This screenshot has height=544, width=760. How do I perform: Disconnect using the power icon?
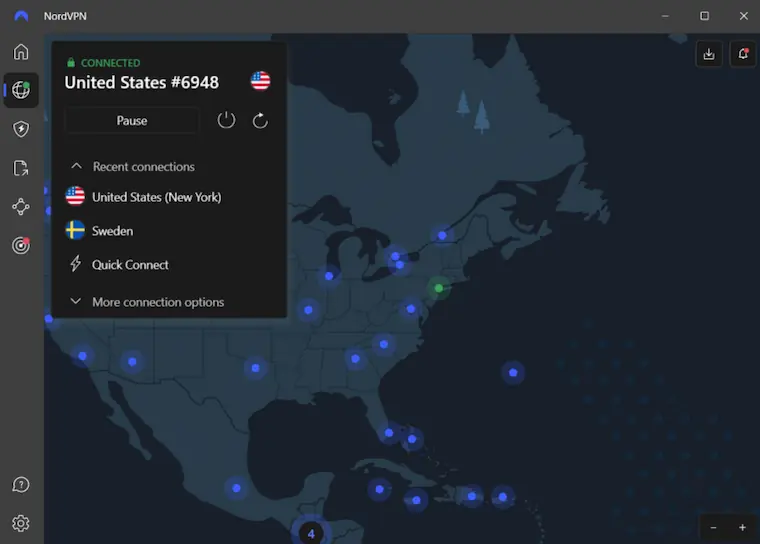226,120
